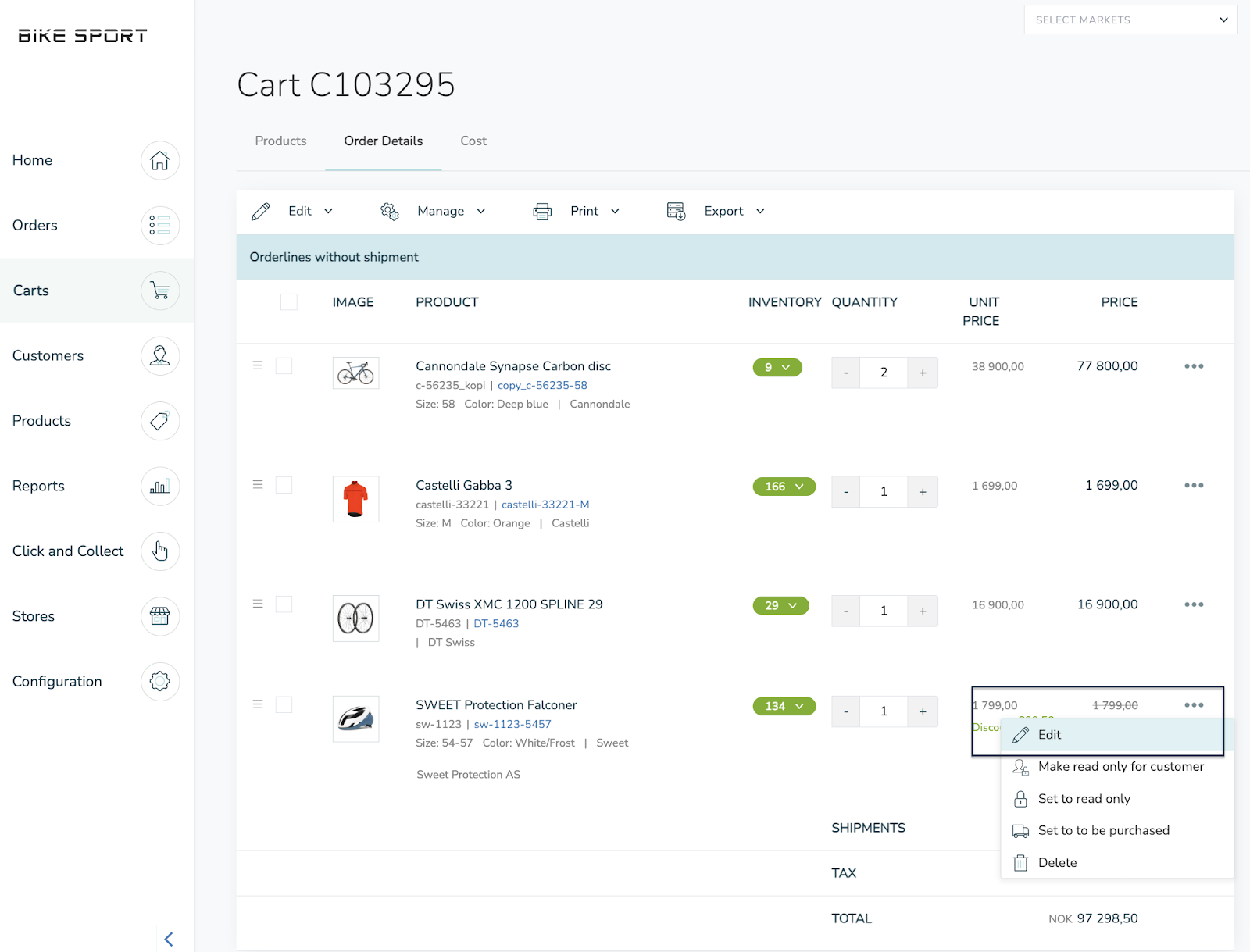The width and height of the screenshot is (1250, 952).
Task: Click the Manage gears icon
Action: click(x=390, y=212)
